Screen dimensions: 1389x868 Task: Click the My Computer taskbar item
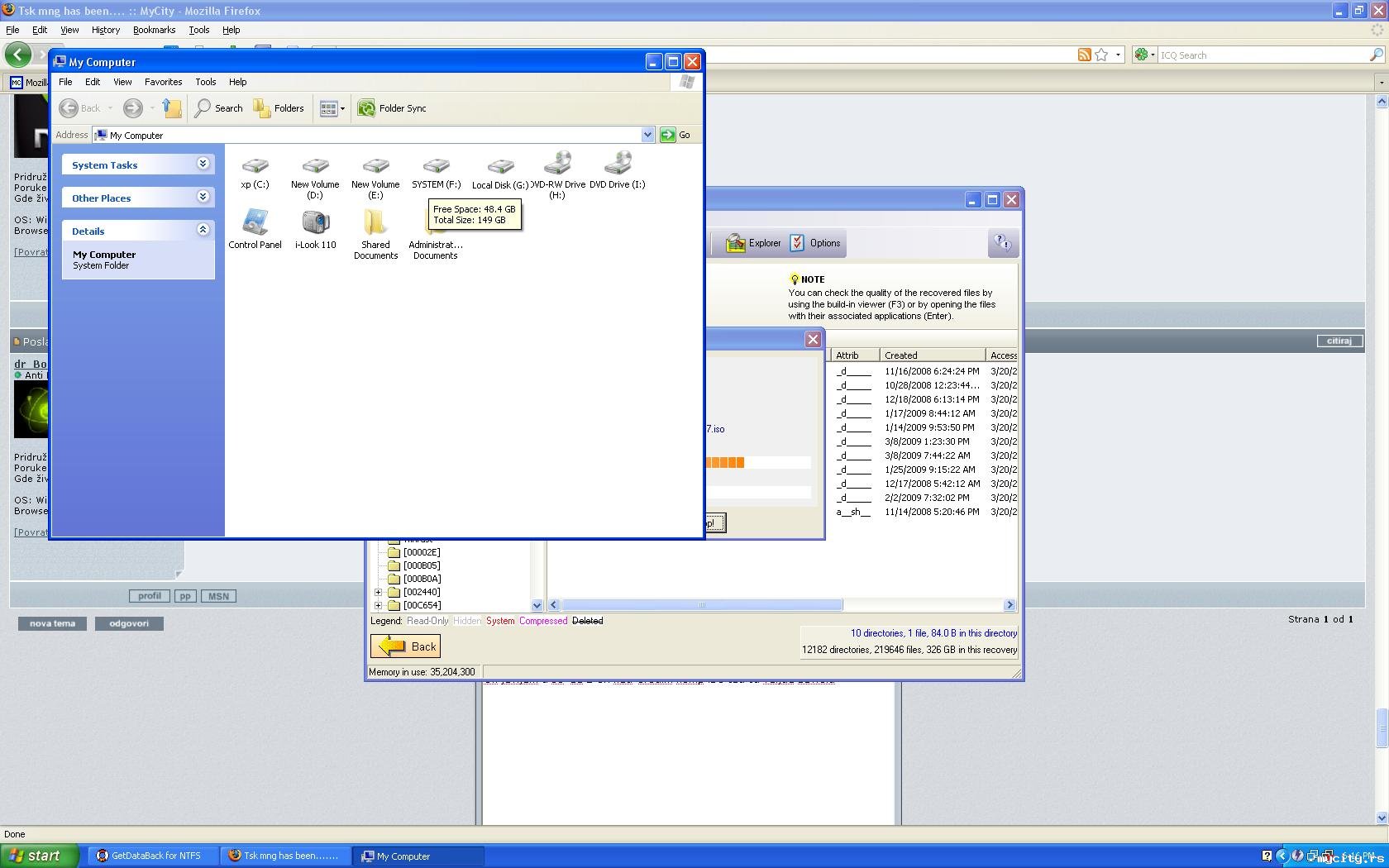tap(418, 856)
